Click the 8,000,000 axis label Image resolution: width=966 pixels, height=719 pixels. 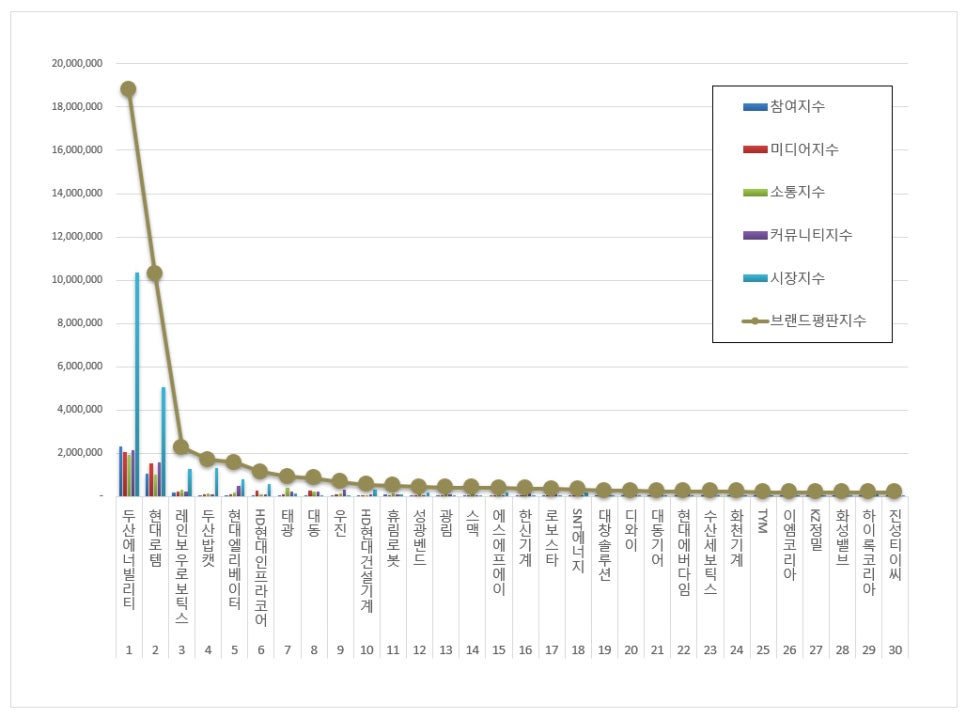(80, 322)
